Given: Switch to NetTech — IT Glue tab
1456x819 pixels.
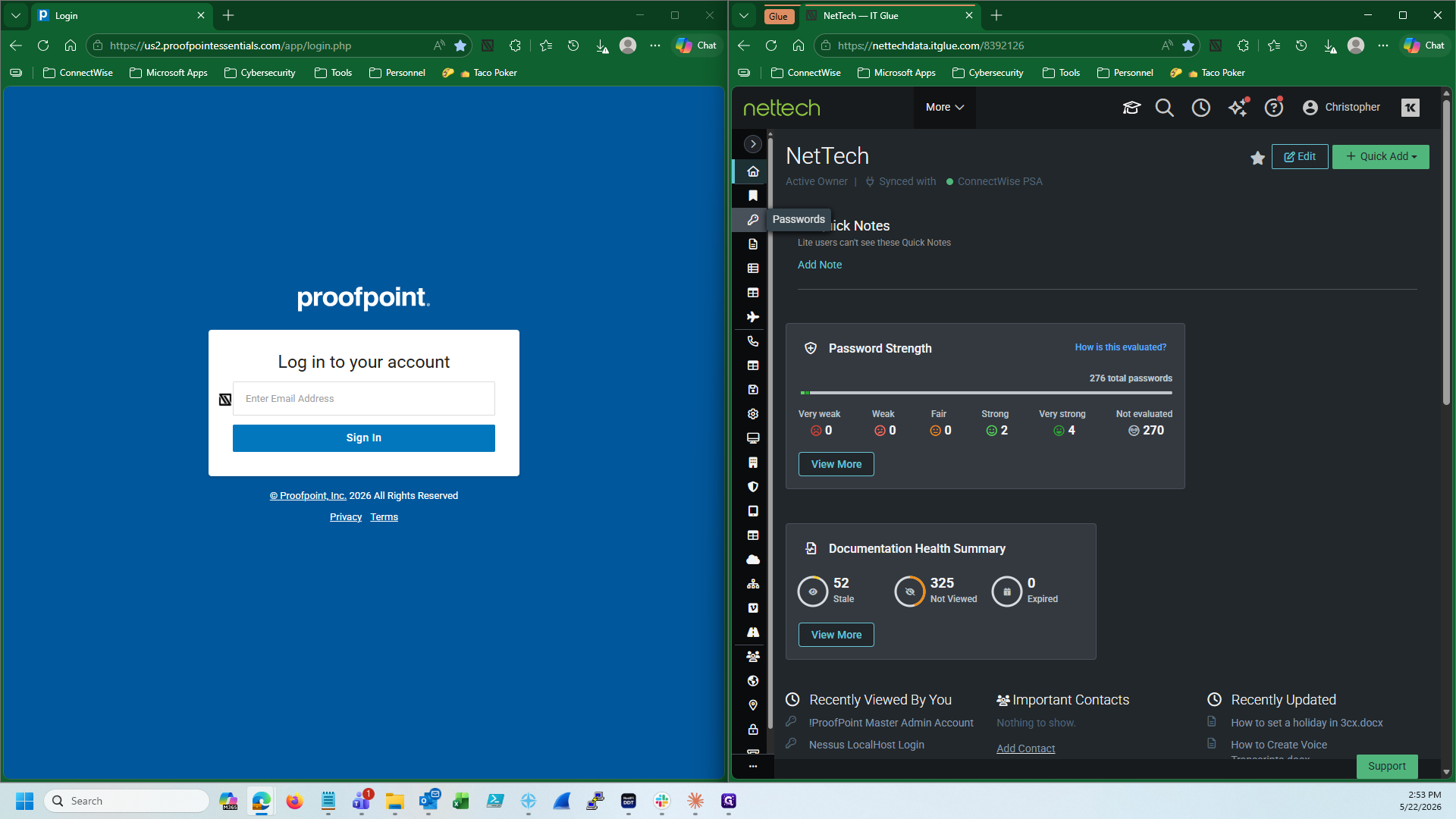Looking at the screenshot, I should click(x=891, y=15).
